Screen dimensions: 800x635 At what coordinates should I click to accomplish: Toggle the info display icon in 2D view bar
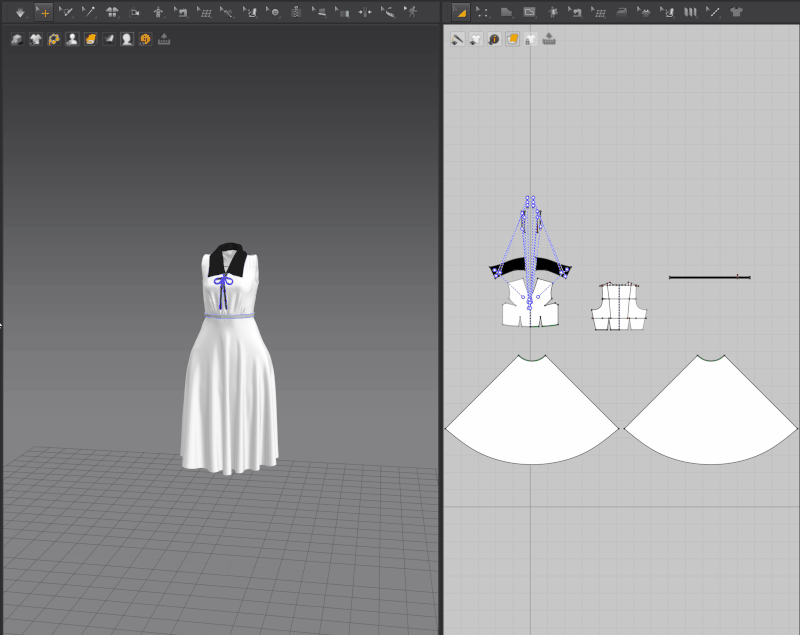tap(494, 39)
